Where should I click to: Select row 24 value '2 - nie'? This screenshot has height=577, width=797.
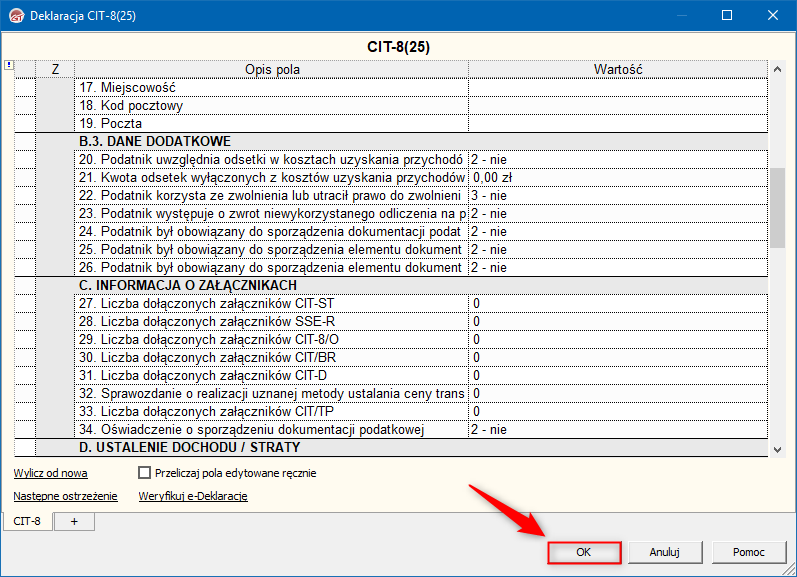(618, 231)
